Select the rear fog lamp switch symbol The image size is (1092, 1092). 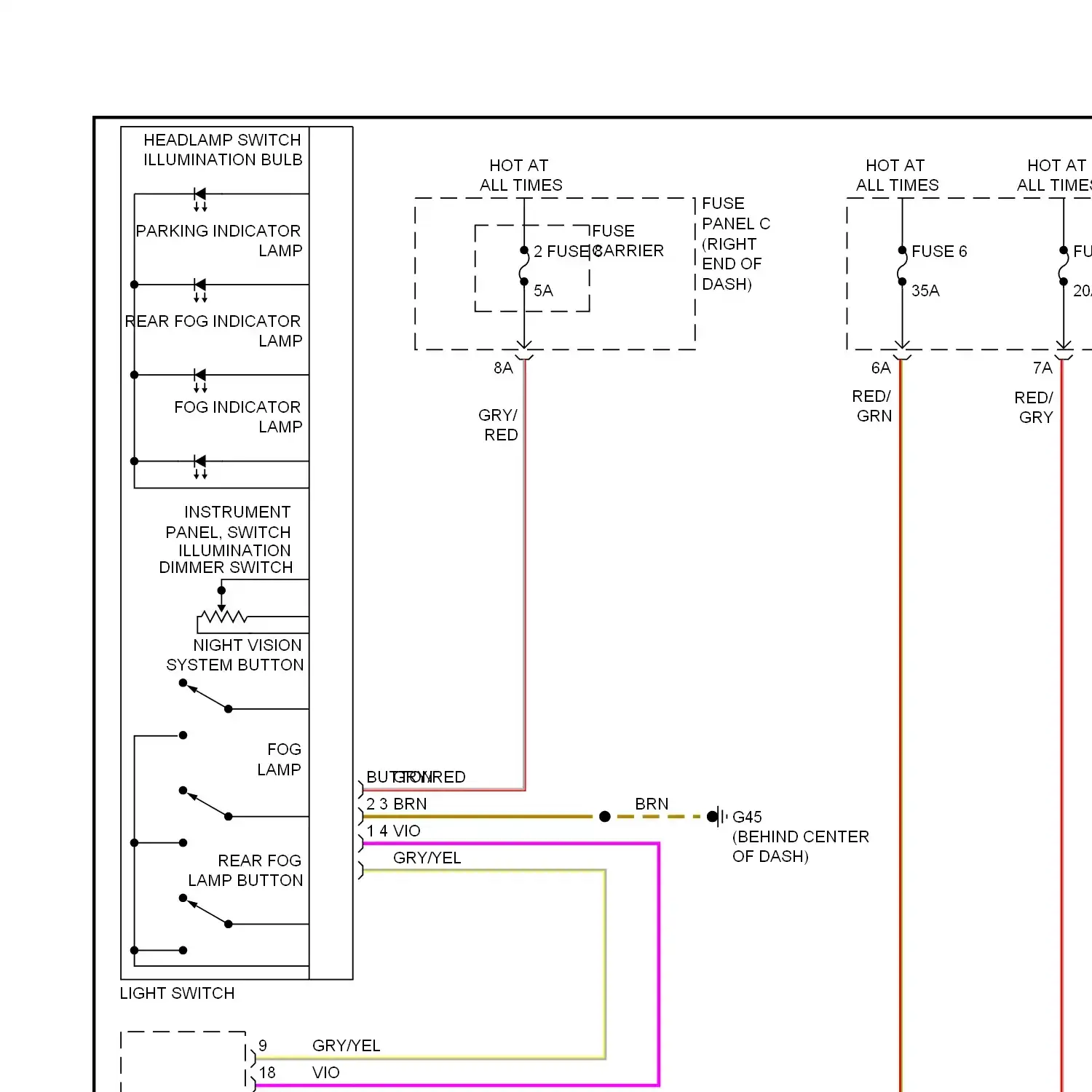point(206,911)
